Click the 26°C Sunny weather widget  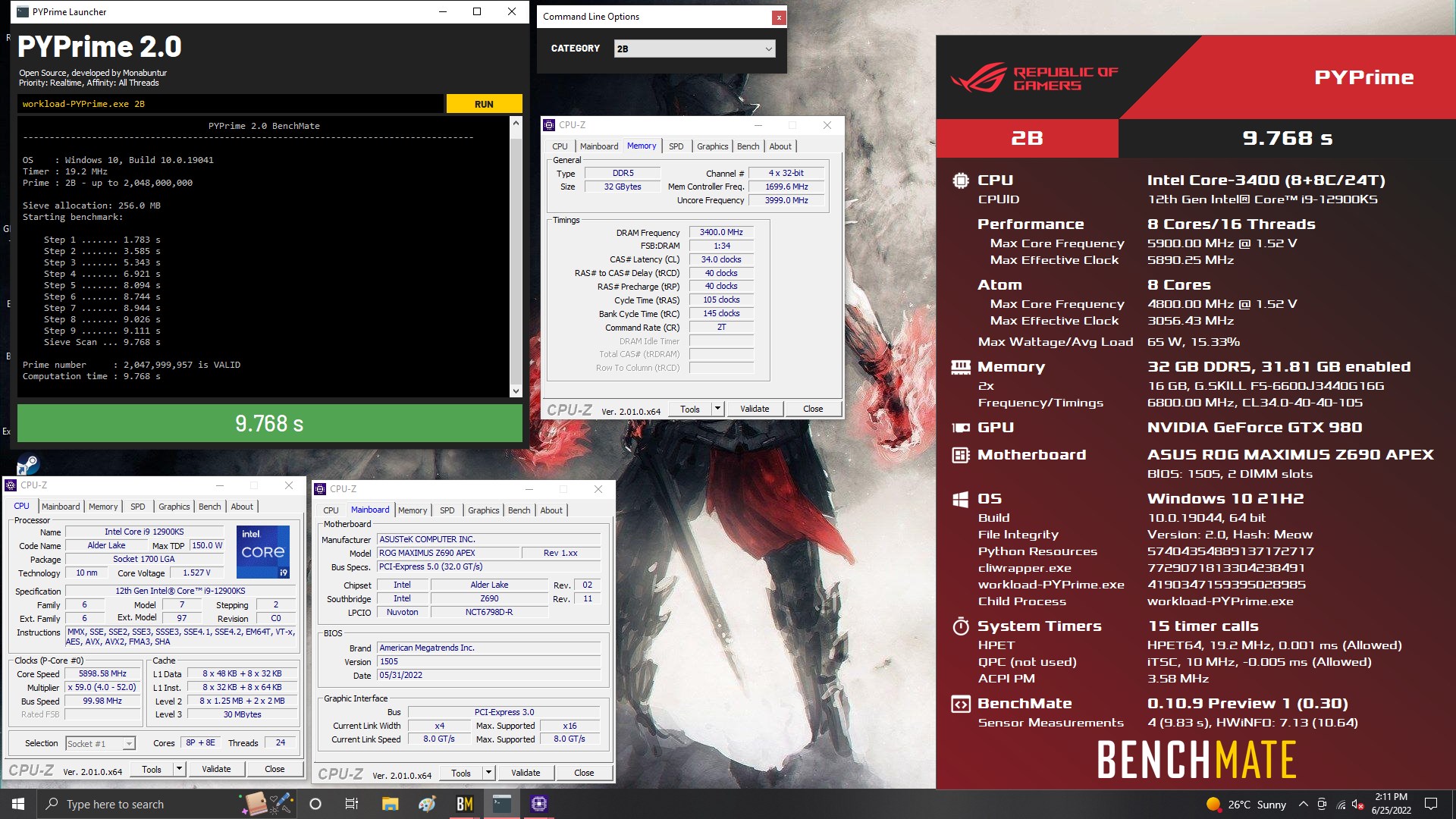click(1246, 805)
